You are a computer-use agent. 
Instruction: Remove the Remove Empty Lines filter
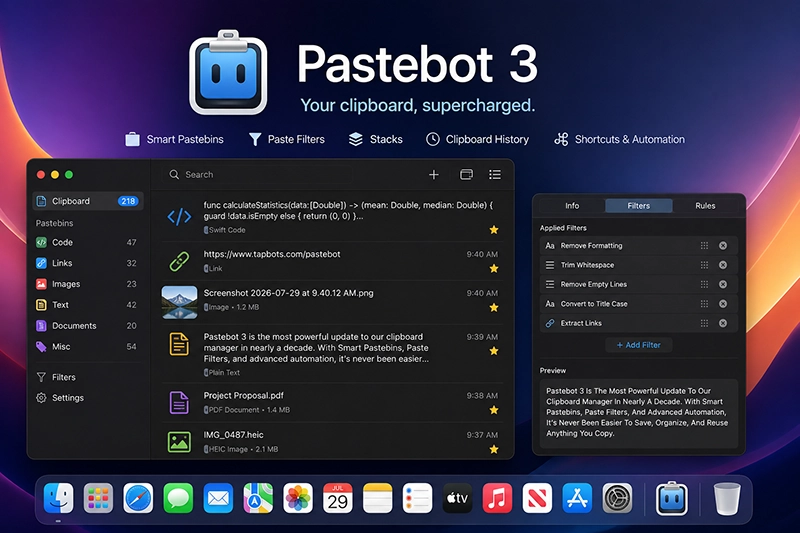pos(723,285)
